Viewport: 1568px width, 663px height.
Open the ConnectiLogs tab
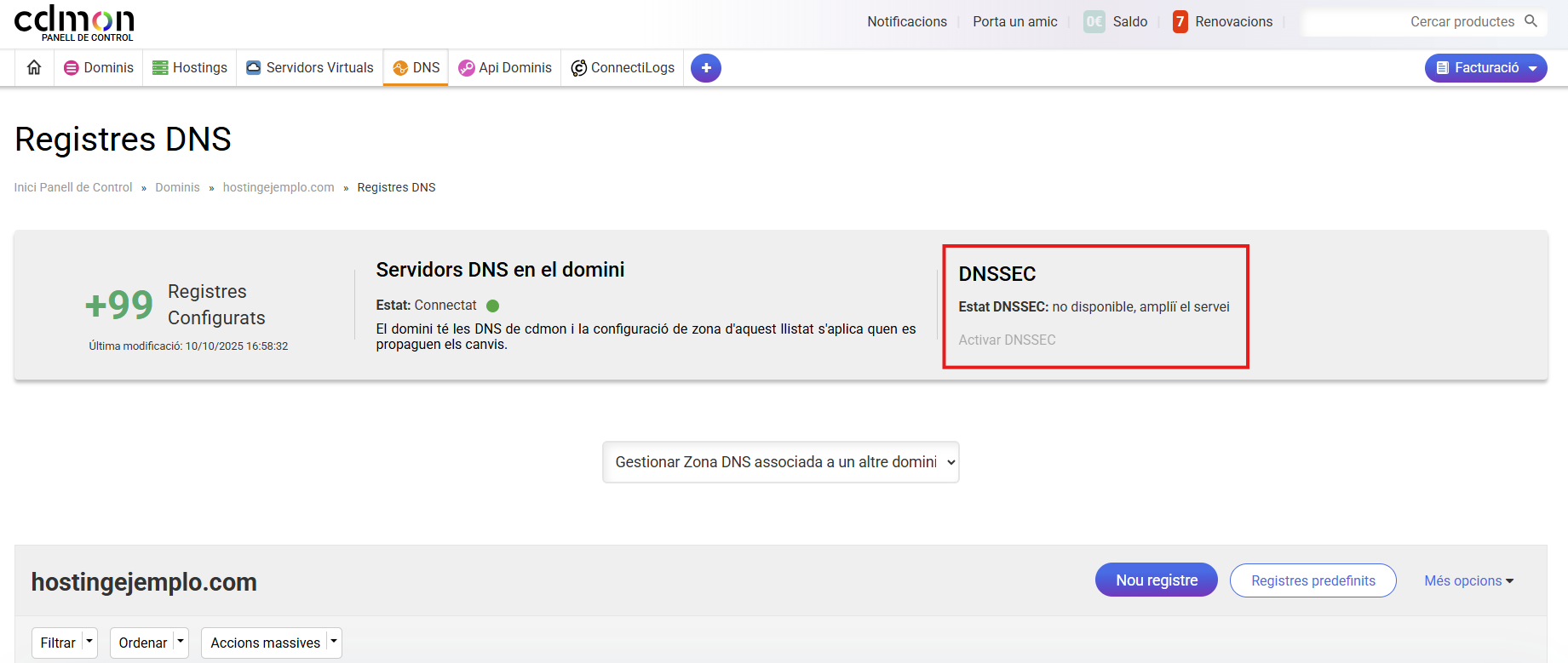623,68
